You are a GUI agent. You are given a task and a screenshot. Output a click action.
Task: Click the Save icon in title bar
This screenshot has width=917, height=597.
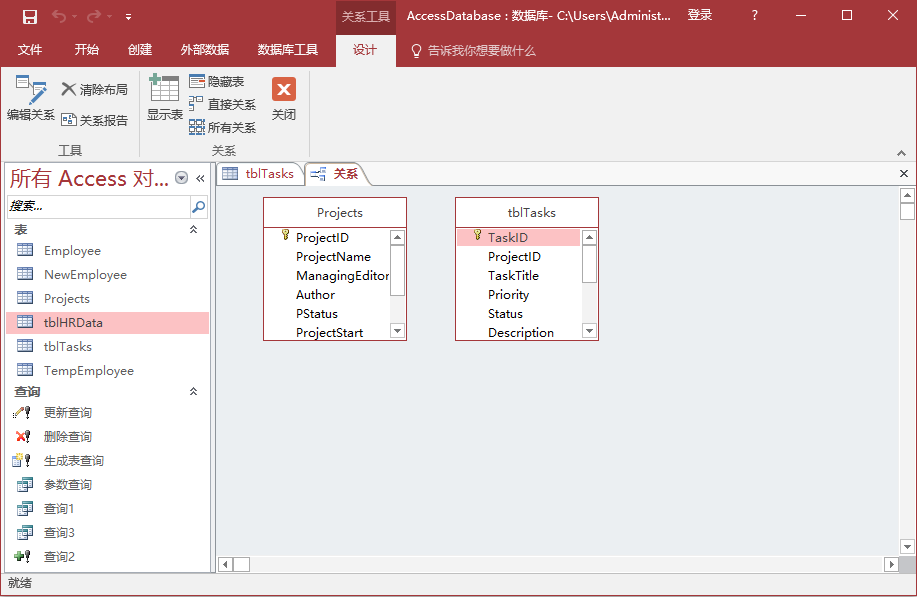30,16
